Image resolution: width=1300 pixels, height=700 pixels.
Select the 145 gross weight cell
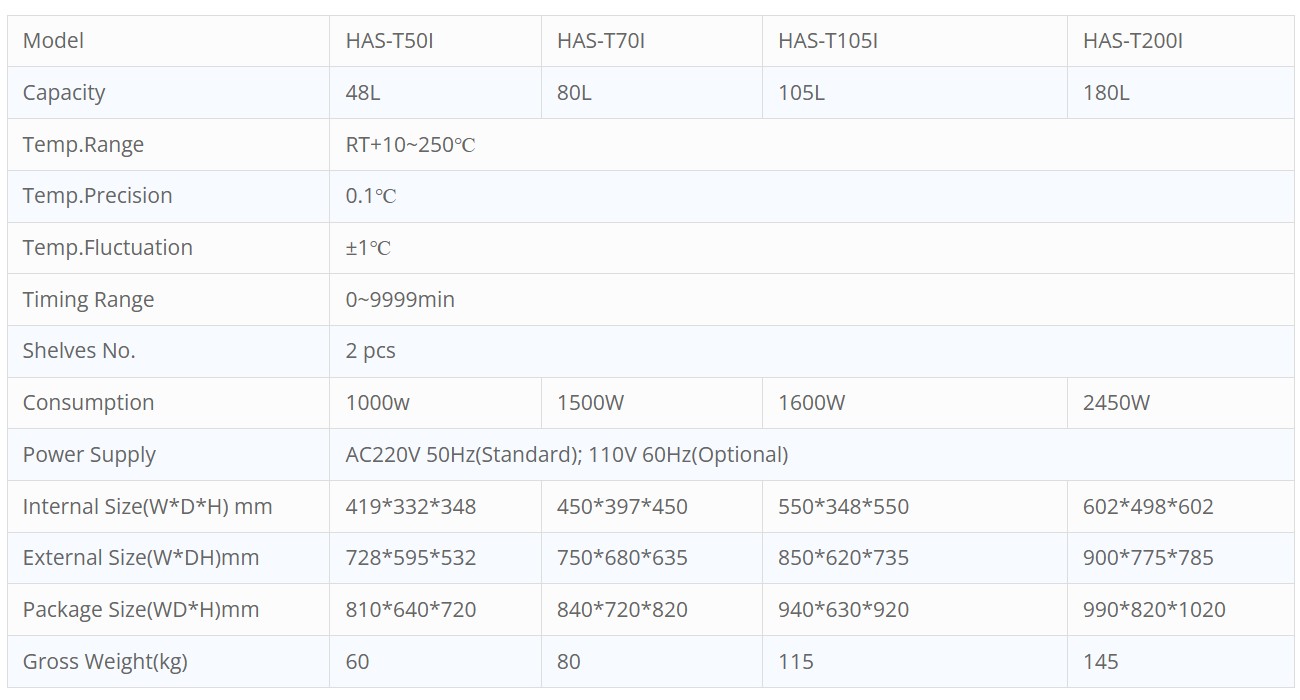[1100, 662]
